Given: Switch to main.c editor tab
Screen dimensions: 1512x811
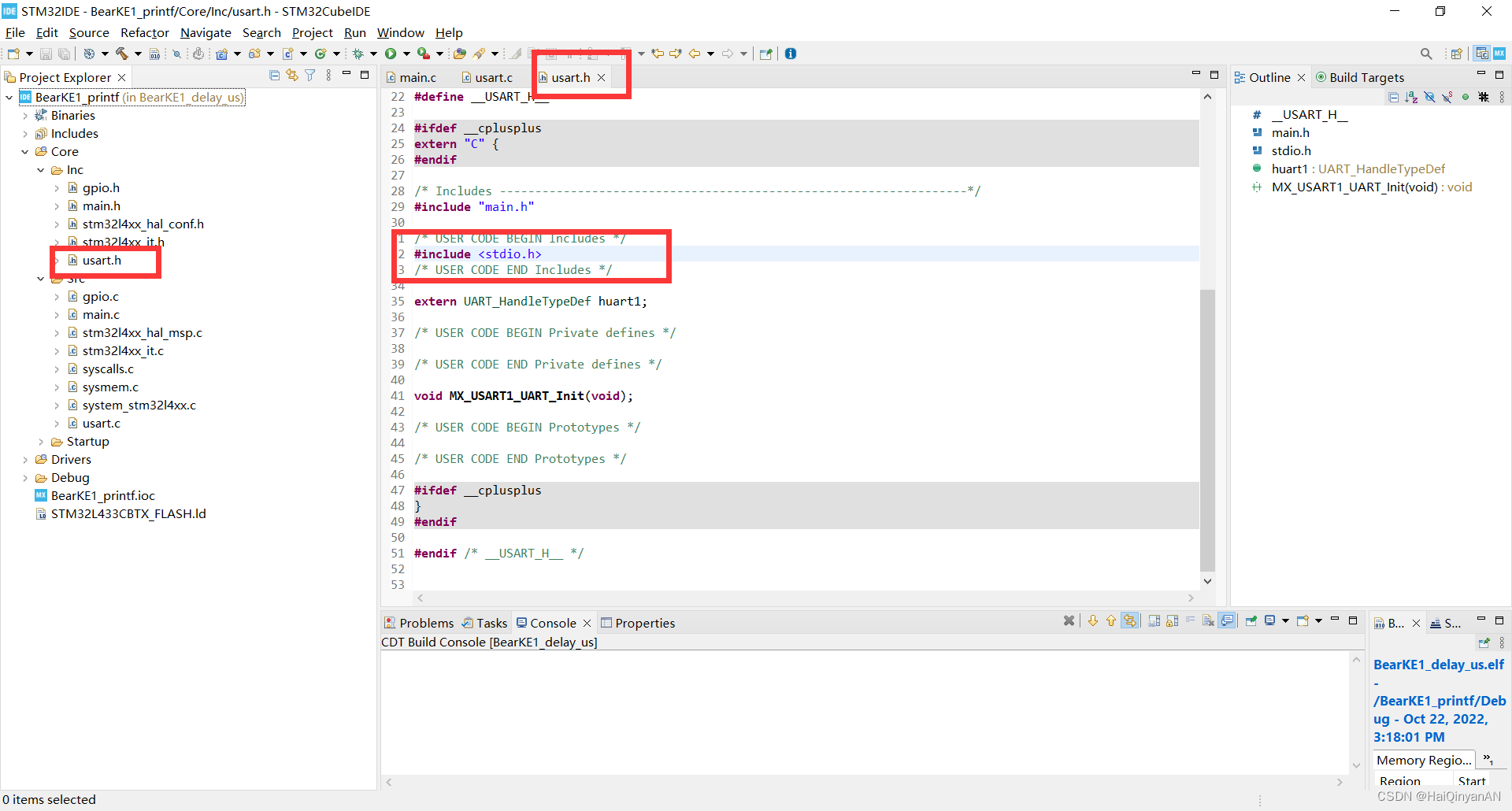Looking at the screenshot, I should pyautogui.click(x=410, y=77).
